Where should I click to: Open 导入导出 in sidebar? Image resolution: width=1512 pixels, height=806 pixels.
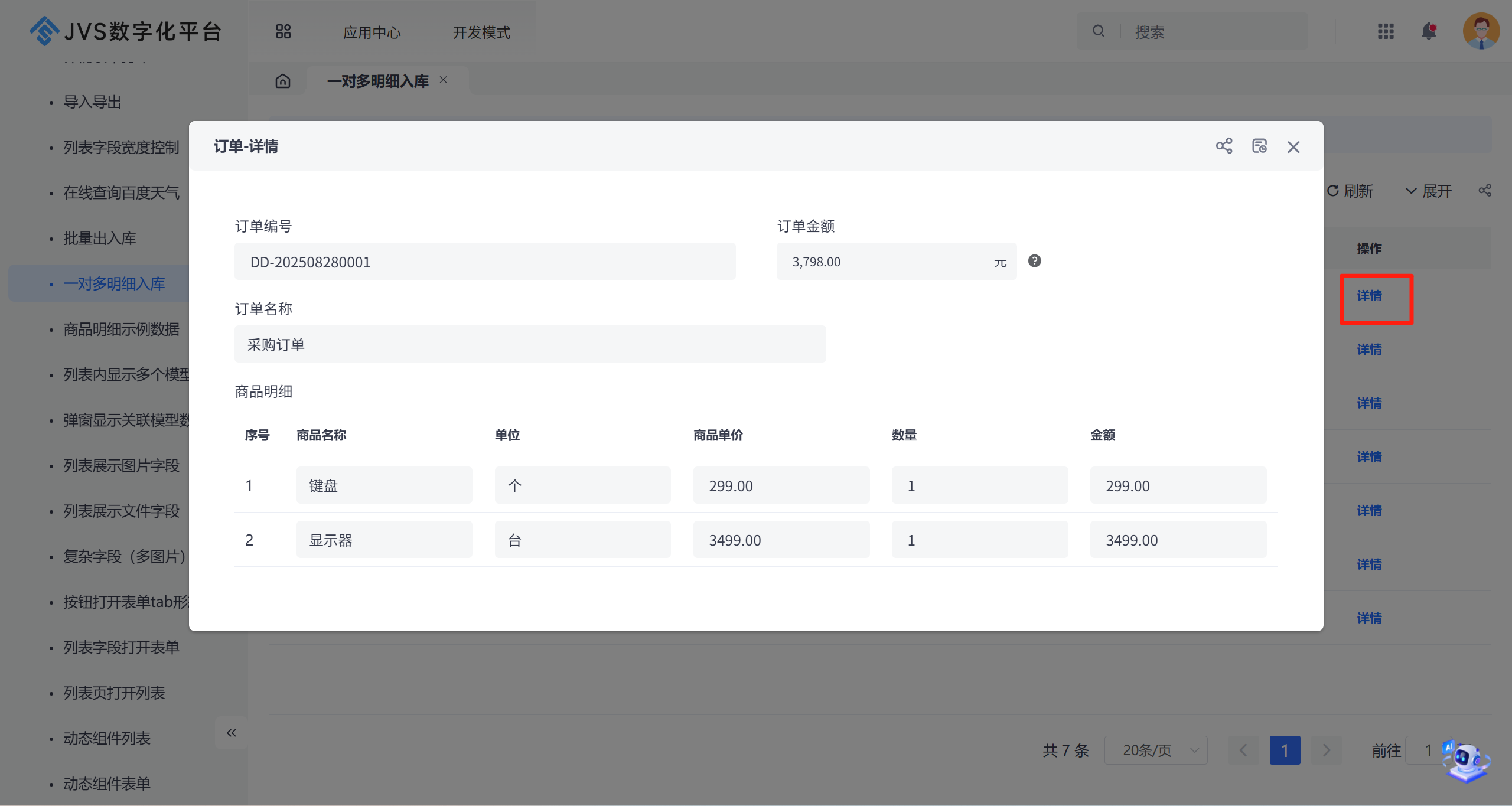click(92, 102)
